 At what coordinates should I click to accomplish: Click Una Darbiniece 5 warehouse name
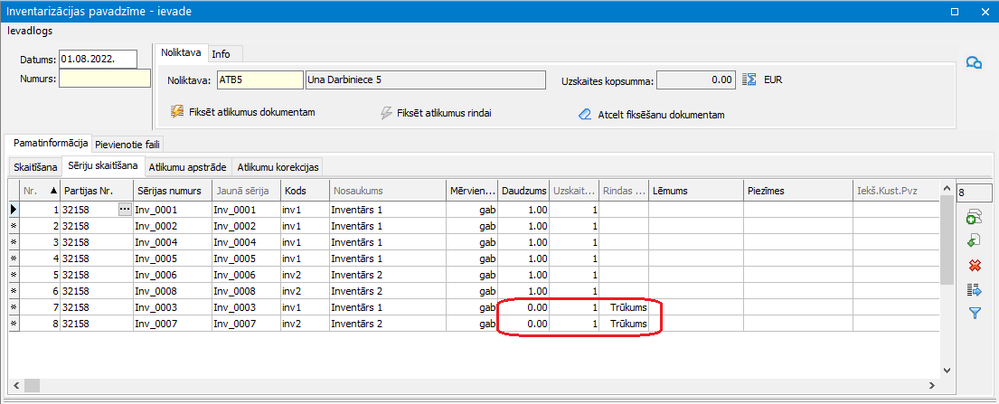tap(426, 80)
